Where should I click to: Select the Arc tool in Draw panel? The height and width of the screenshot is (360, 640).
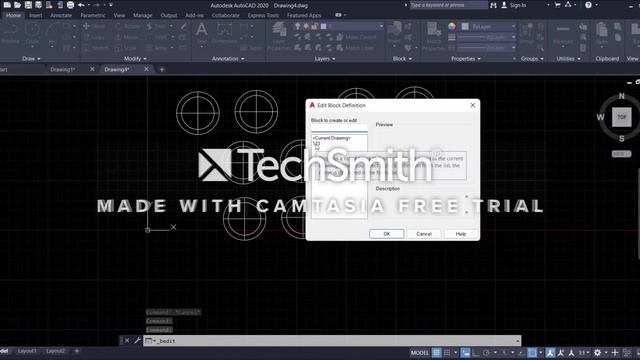[53, 33]
